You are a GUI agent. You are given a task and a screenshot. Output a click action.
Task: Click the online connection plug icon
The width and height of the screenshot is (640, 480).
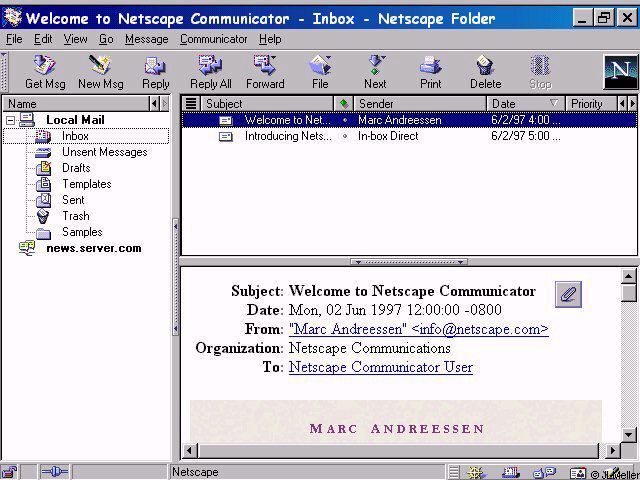(x=54, y=472)
